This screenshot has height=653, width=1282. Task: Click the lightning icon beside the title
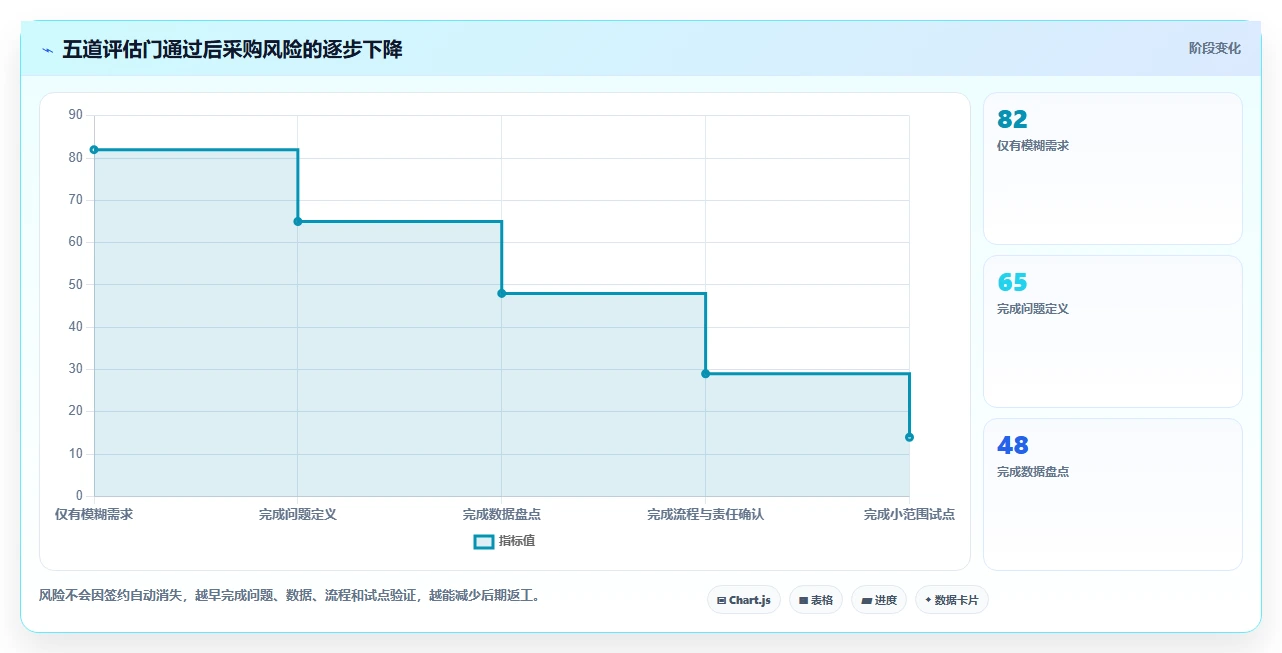click(x=47, y=50)
